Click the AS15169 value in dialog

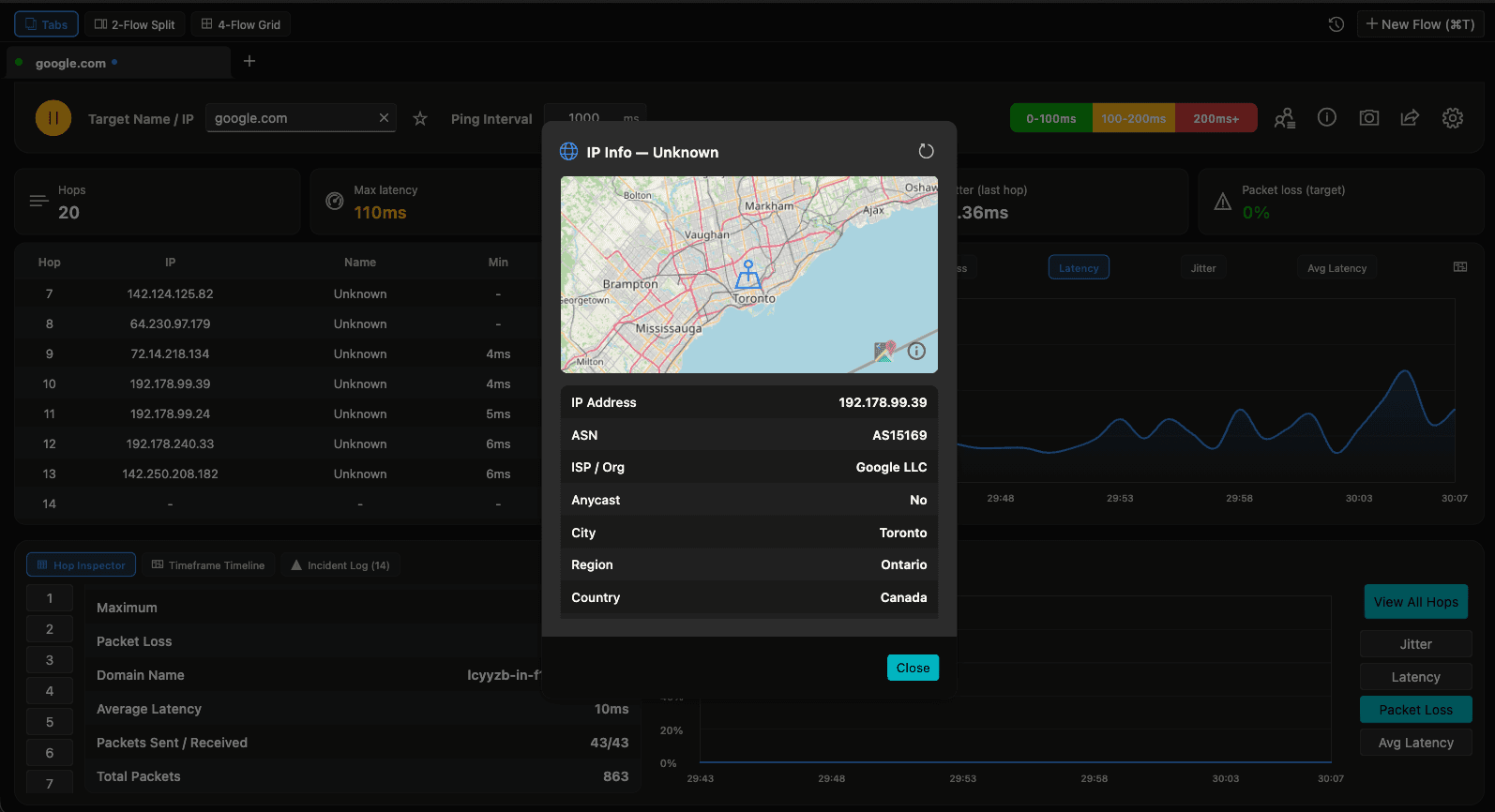[899, 435]
